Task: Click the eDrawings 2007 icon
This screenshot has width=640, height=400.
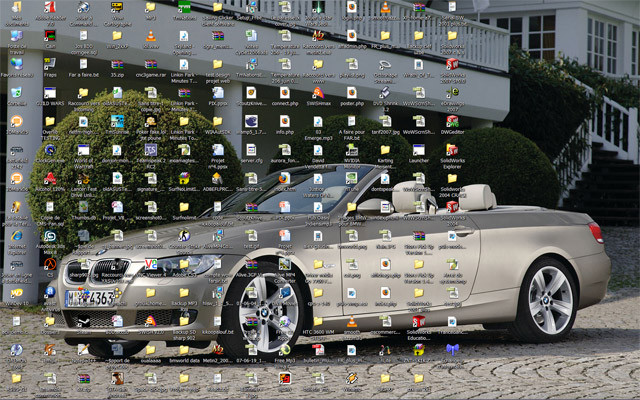Action: [452, 93]
